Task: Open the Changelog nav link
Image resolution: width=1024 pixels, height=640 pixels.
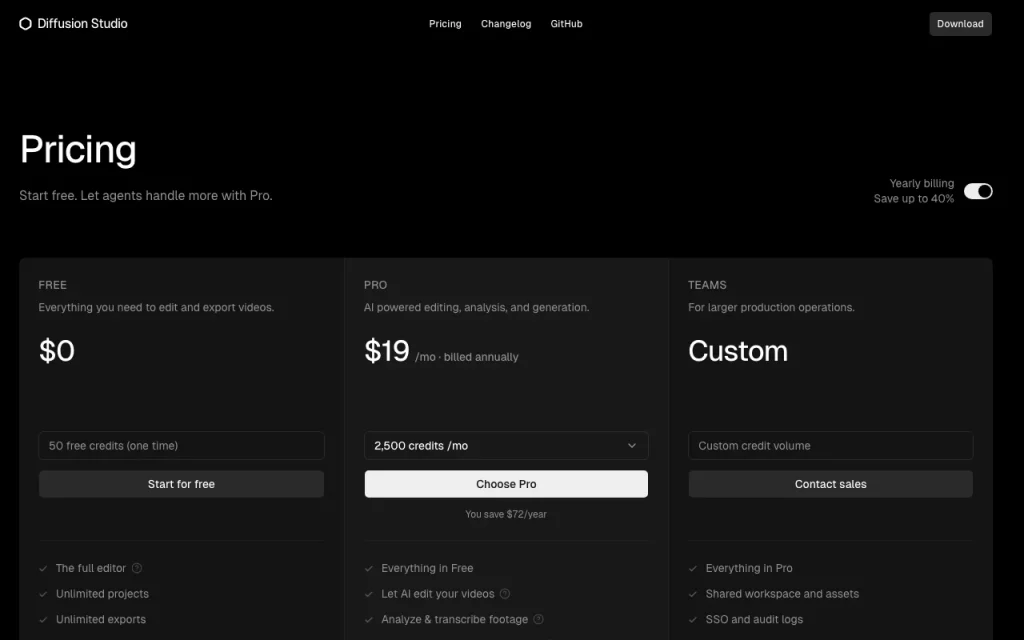Action: (x=506, y=24)
